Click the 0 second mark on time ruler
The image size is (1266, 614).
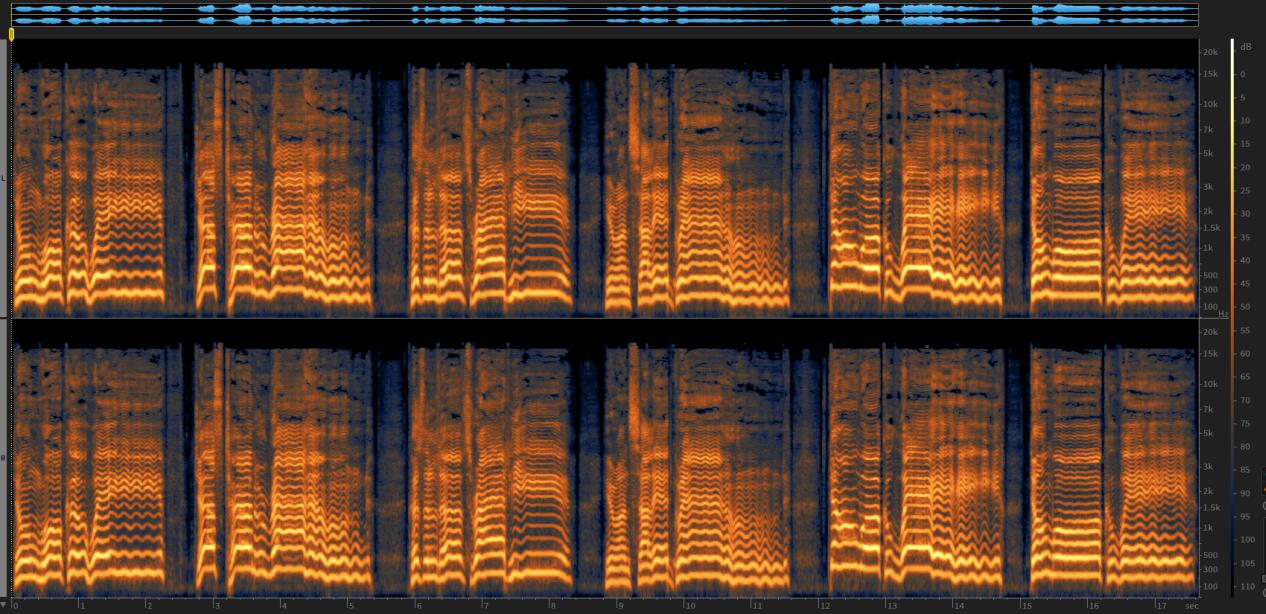point(15,606)
